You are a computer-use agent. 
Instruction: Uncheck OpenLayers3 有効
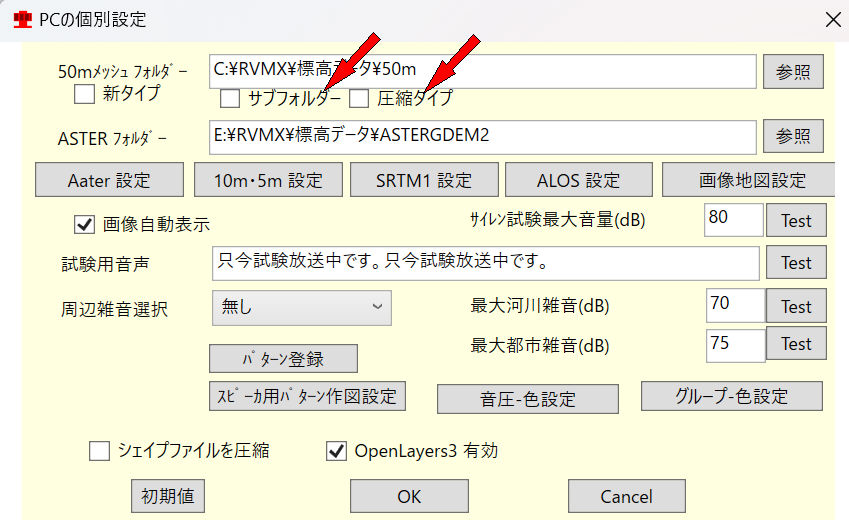[337, 451]
